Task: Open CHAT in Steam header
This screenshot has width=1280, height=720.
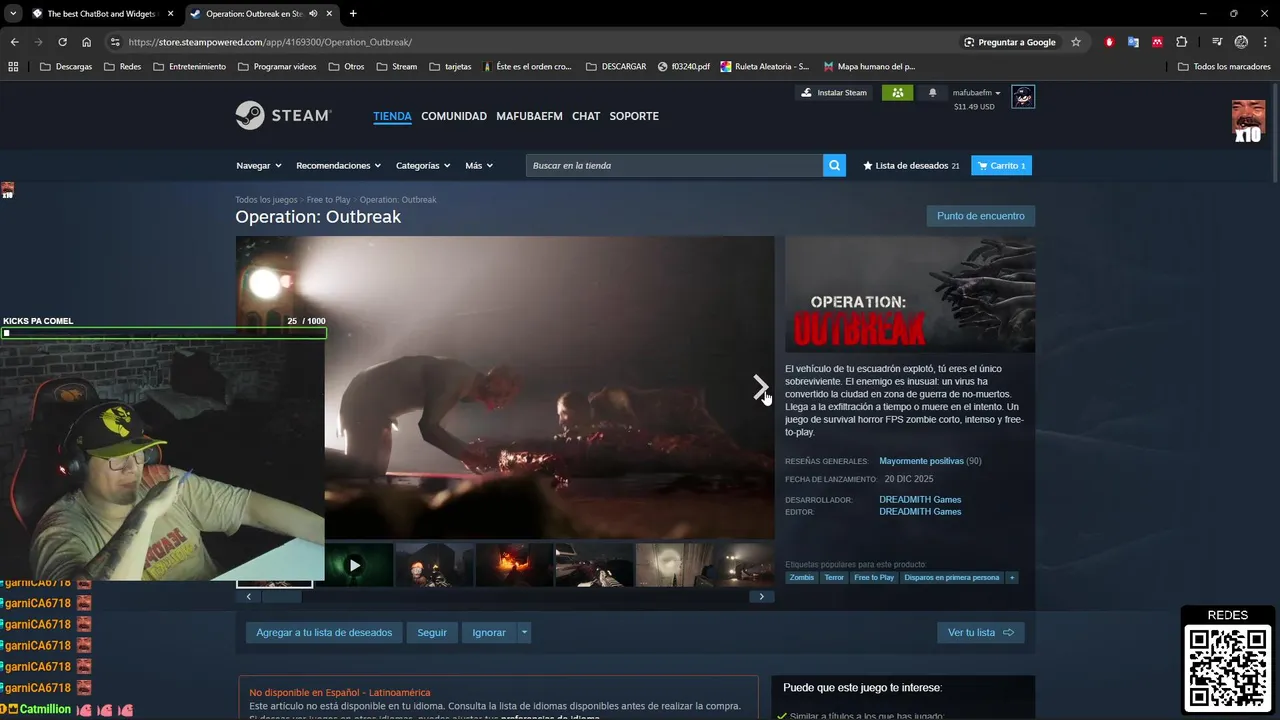Action: pyautogui.click(x=586, y=116)
